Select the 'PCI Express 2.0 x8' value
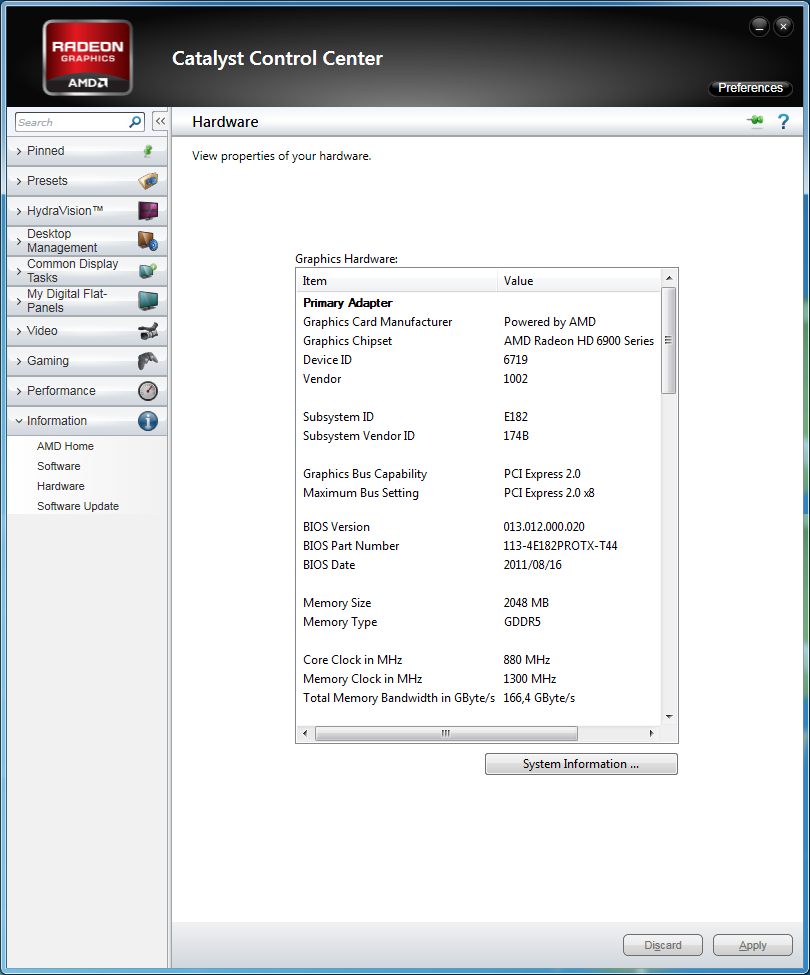Viewport: 810px width, 975px height. [549, 493]
